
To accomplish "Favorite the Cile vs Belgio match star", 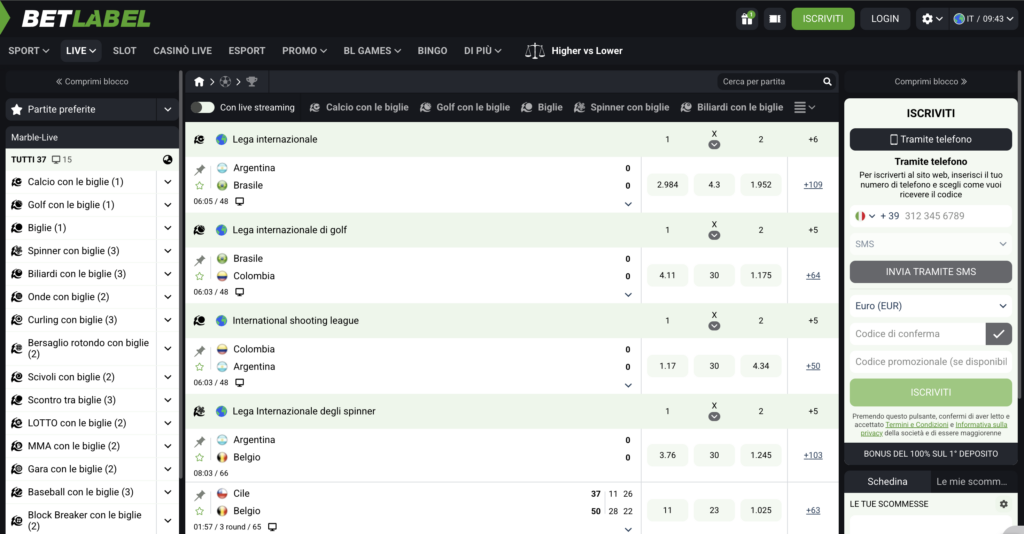I will tap(200, 511).
